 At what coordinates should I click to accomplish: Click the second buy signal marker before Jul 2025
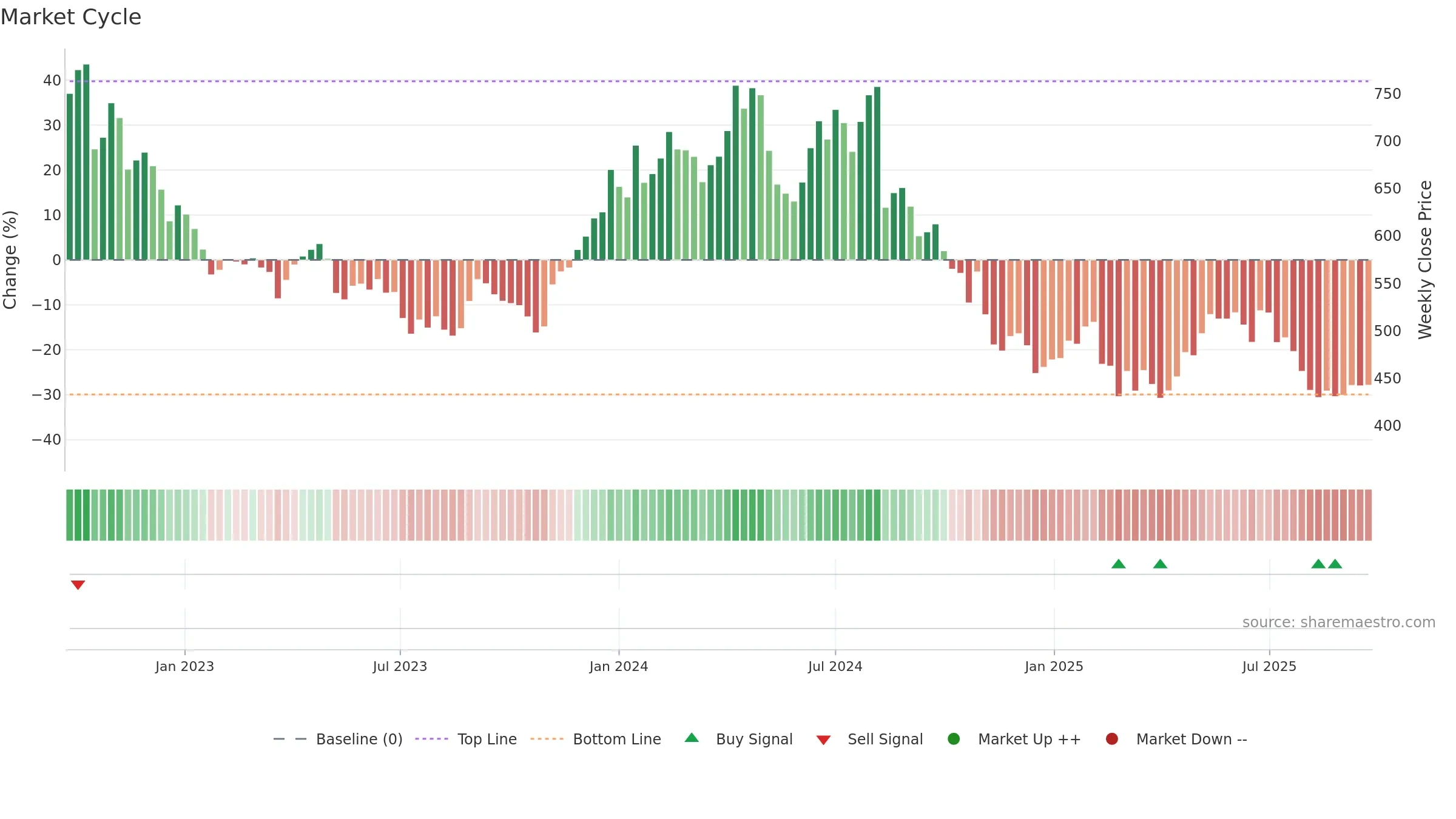pos(1160,564)
